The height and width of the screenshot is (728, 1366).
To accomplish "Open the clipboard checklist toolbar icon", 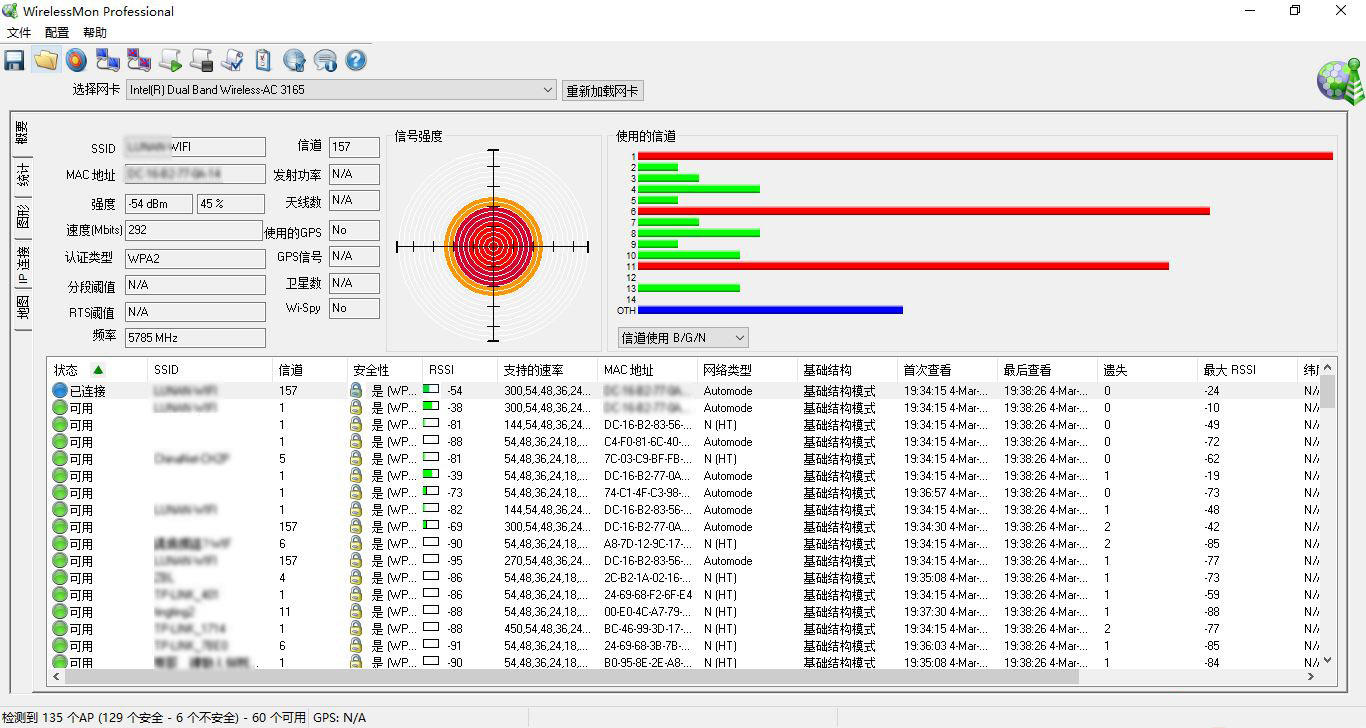I will pyautogui.click(x=263, y=61).
